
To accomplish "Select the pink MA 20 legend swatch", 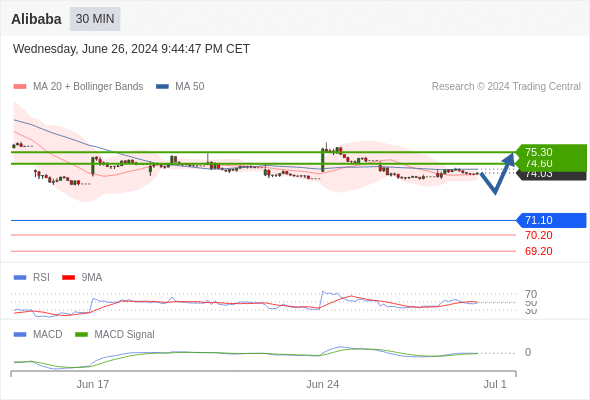I will click(20, 87).
